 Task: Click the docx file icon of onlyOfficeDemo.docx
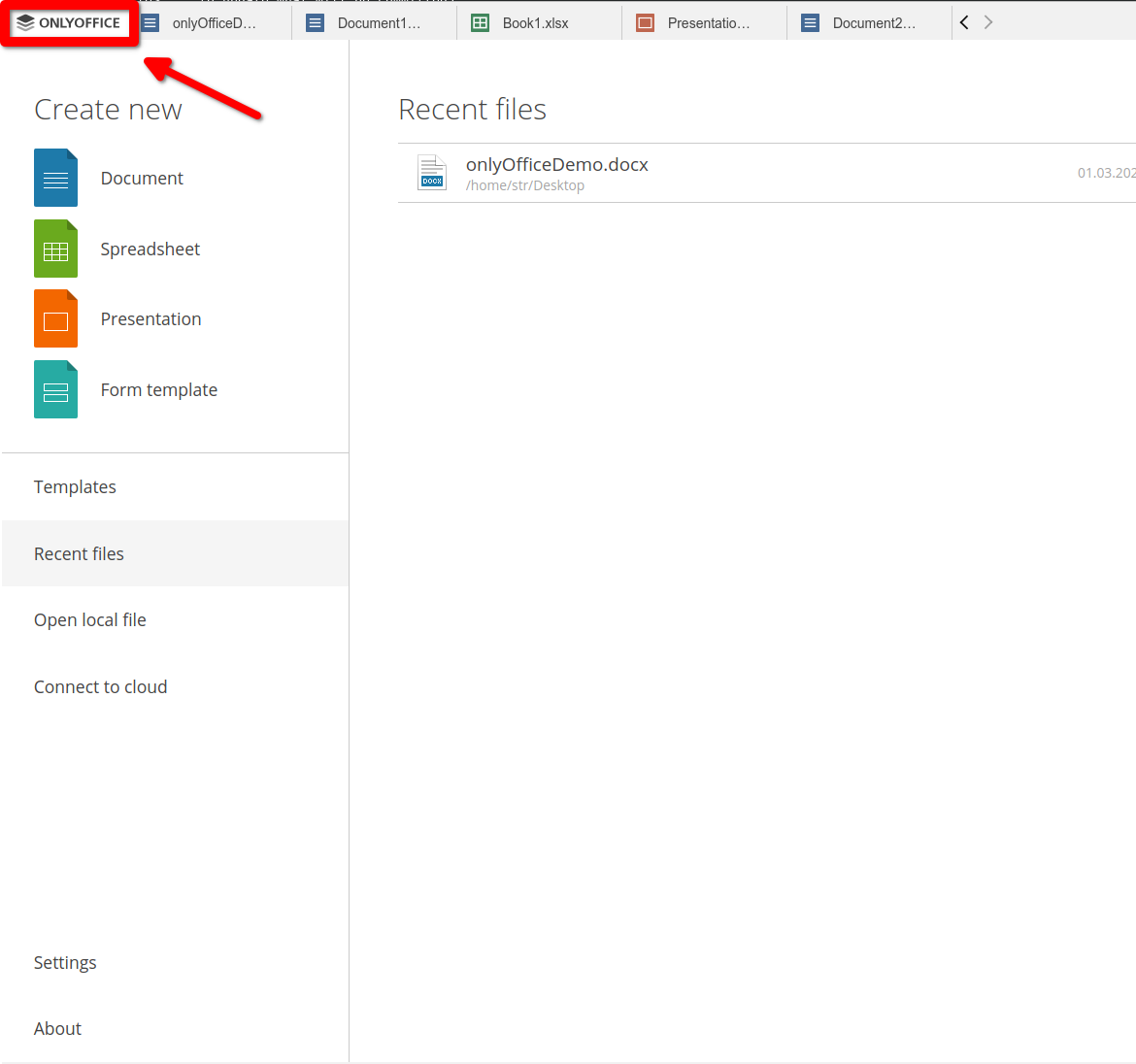tap(432, 173)
